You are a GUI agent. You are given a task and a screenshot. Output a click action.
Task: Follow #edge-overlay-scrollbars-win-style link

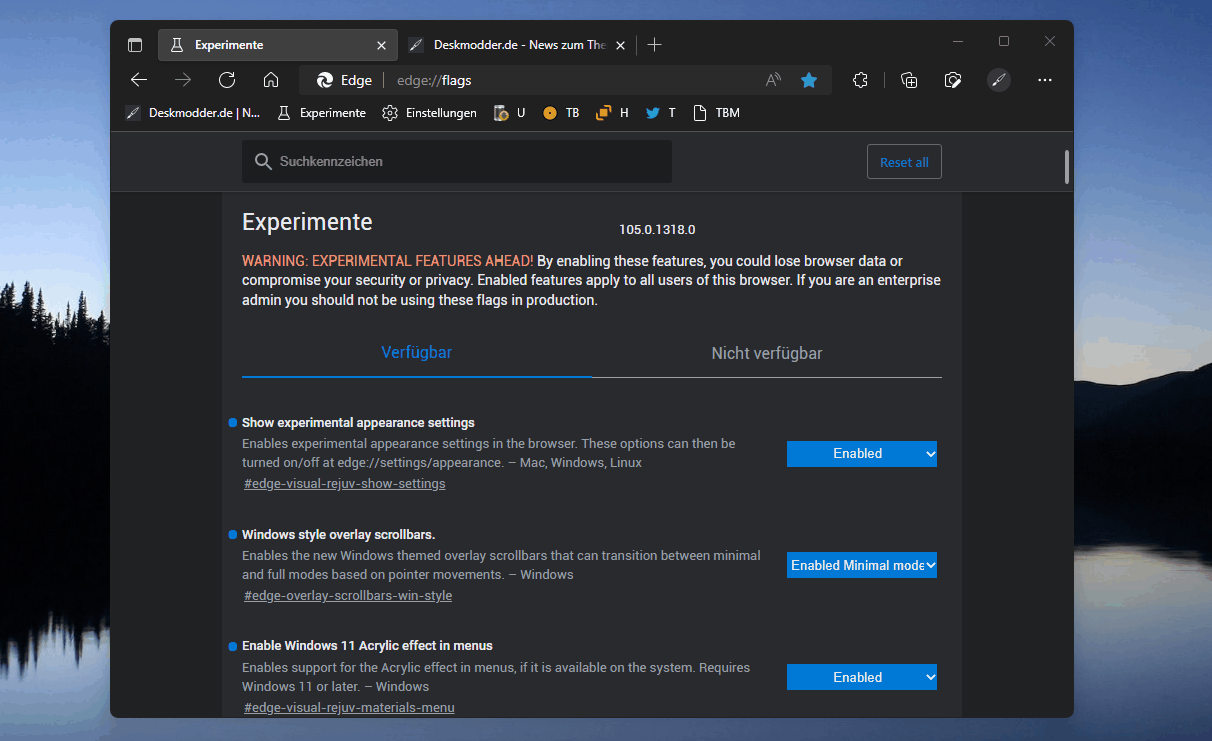coord(348,596)
